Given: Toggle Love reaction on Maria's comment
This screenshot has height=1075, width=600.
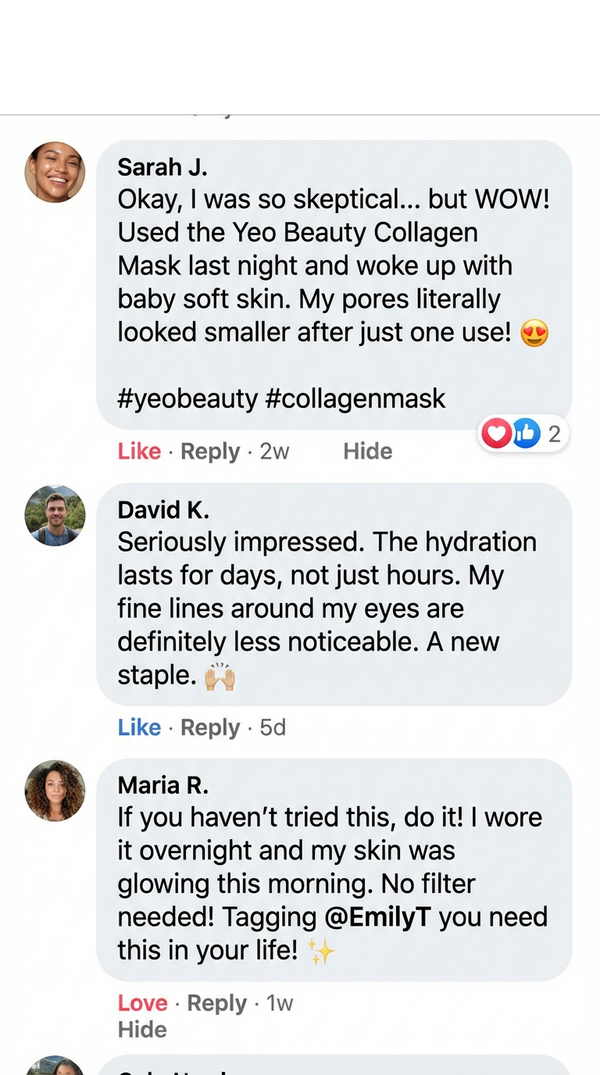Looking at the screenshot, I should click(143, 1003).
